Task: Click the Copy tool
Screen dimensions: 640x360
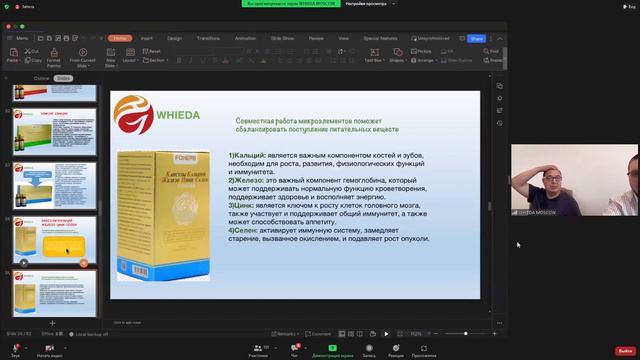Action: click(33, 60)
